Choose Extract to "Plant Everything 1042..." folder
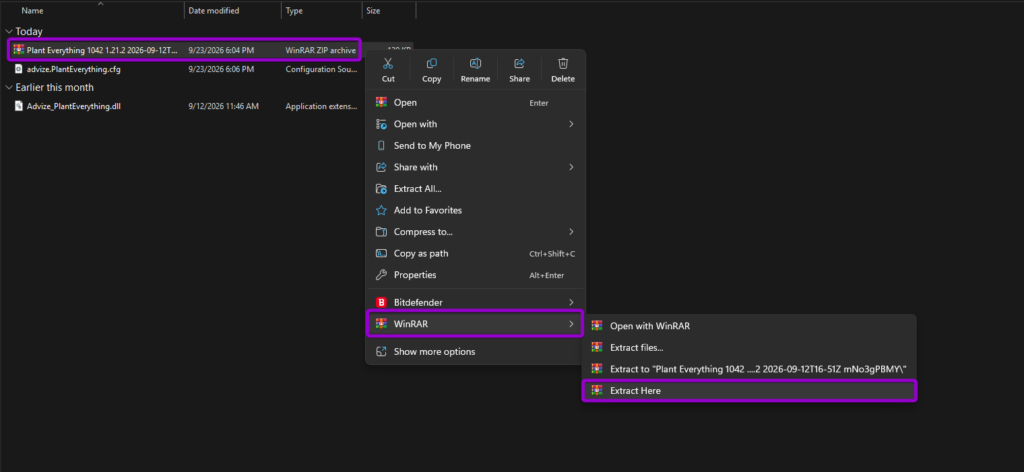This screenshot has width=1024, height=472. pyautogui.click(x=750, y=369)
